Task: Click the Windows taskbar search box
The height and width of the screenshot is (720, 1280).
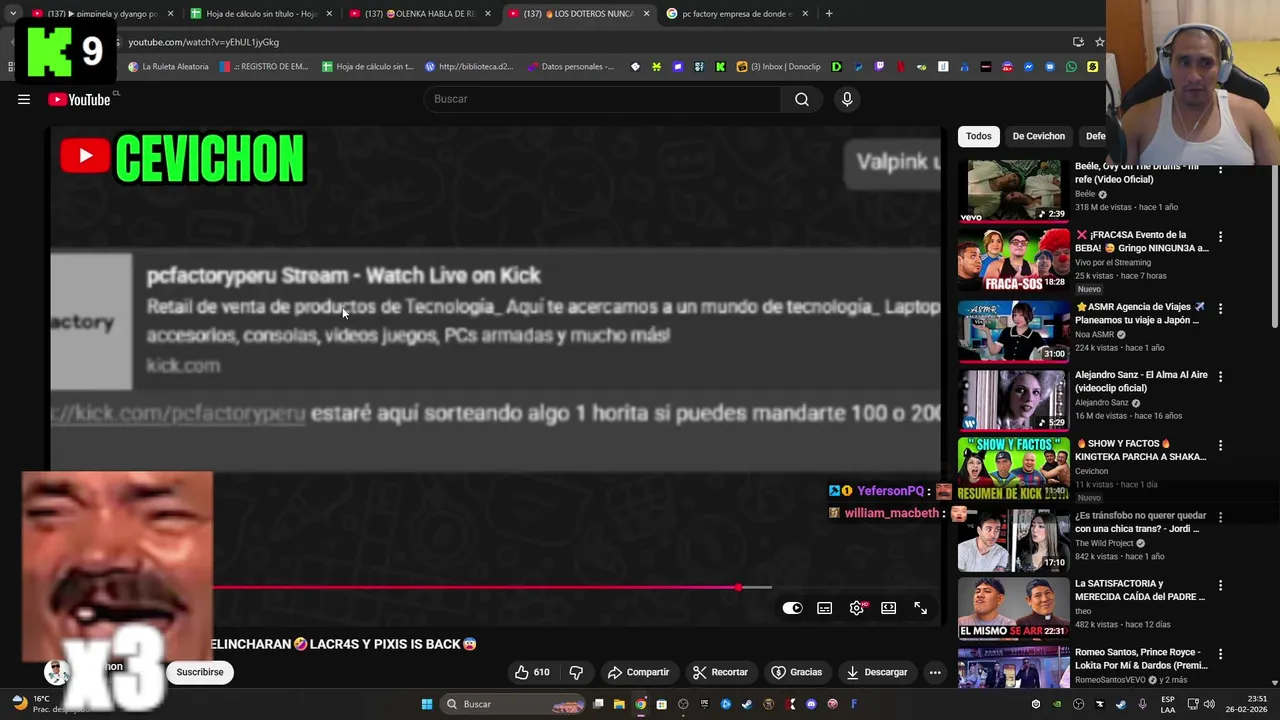Action: (514, 704)
